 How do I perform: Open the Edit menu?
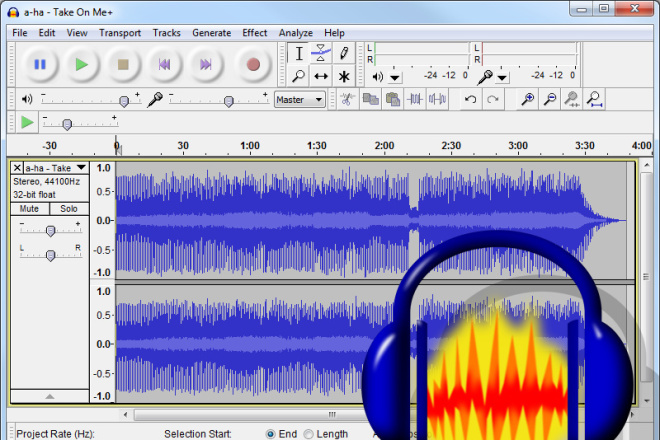[47, 33]
